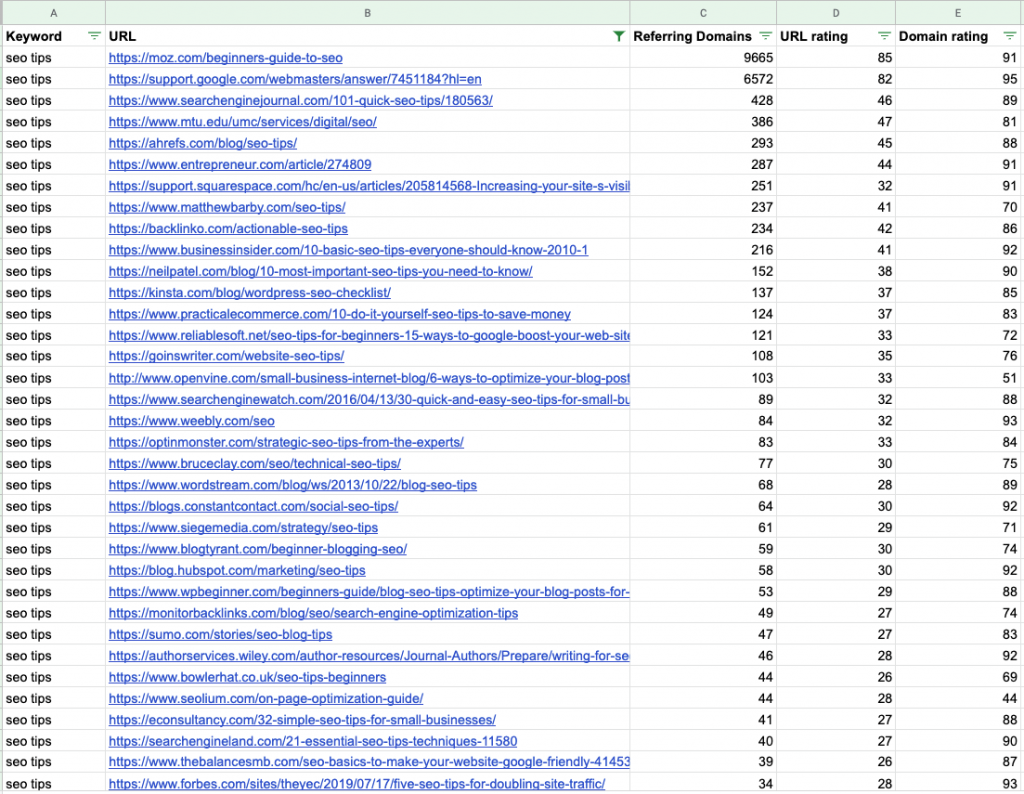
Task: Open the Keyword column filter icon
Action: pos(95,36)
